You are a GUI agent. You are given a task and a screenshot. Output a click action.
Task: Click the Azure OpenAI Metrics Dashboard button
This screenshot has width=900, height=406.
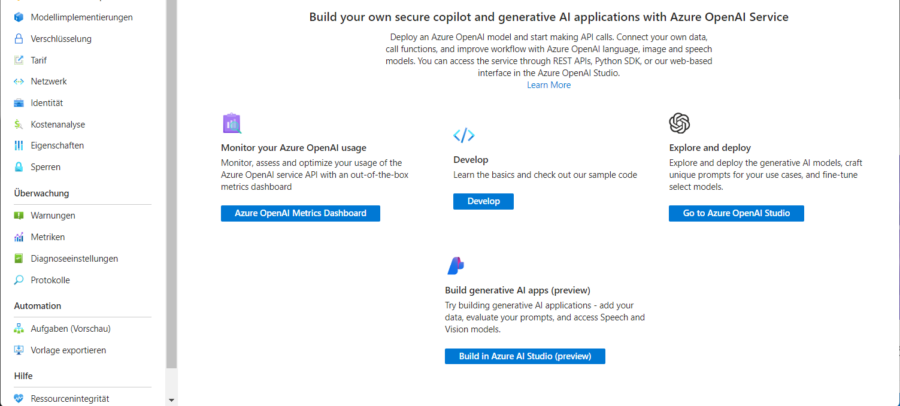[300, 213]
